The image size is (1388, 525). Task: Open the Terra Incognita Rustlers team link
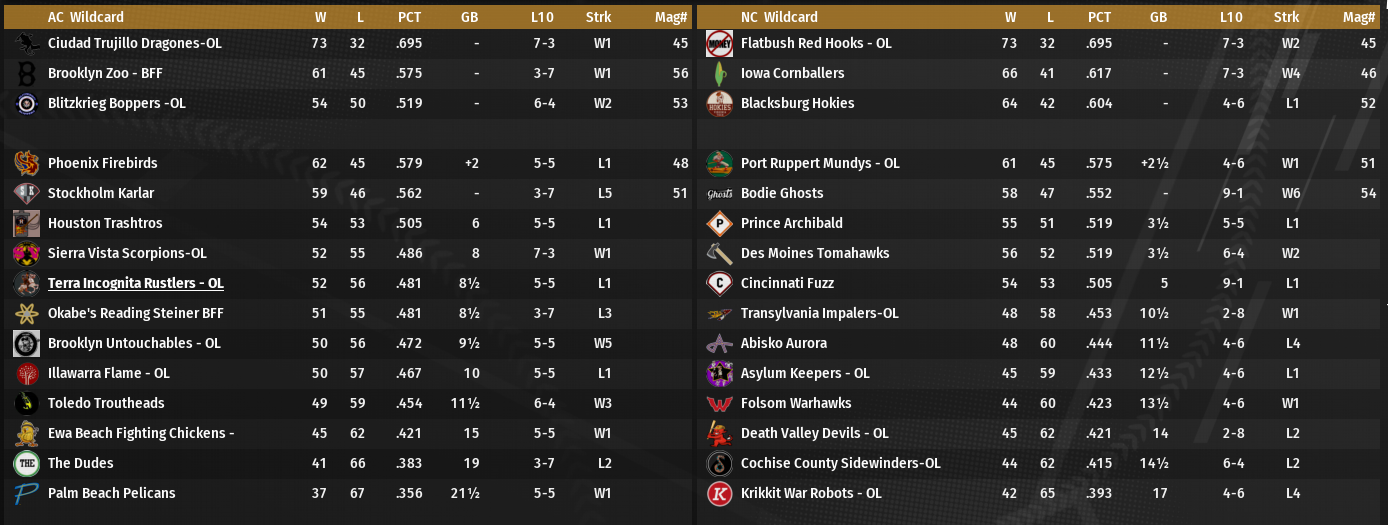click(x=136, y=283)
